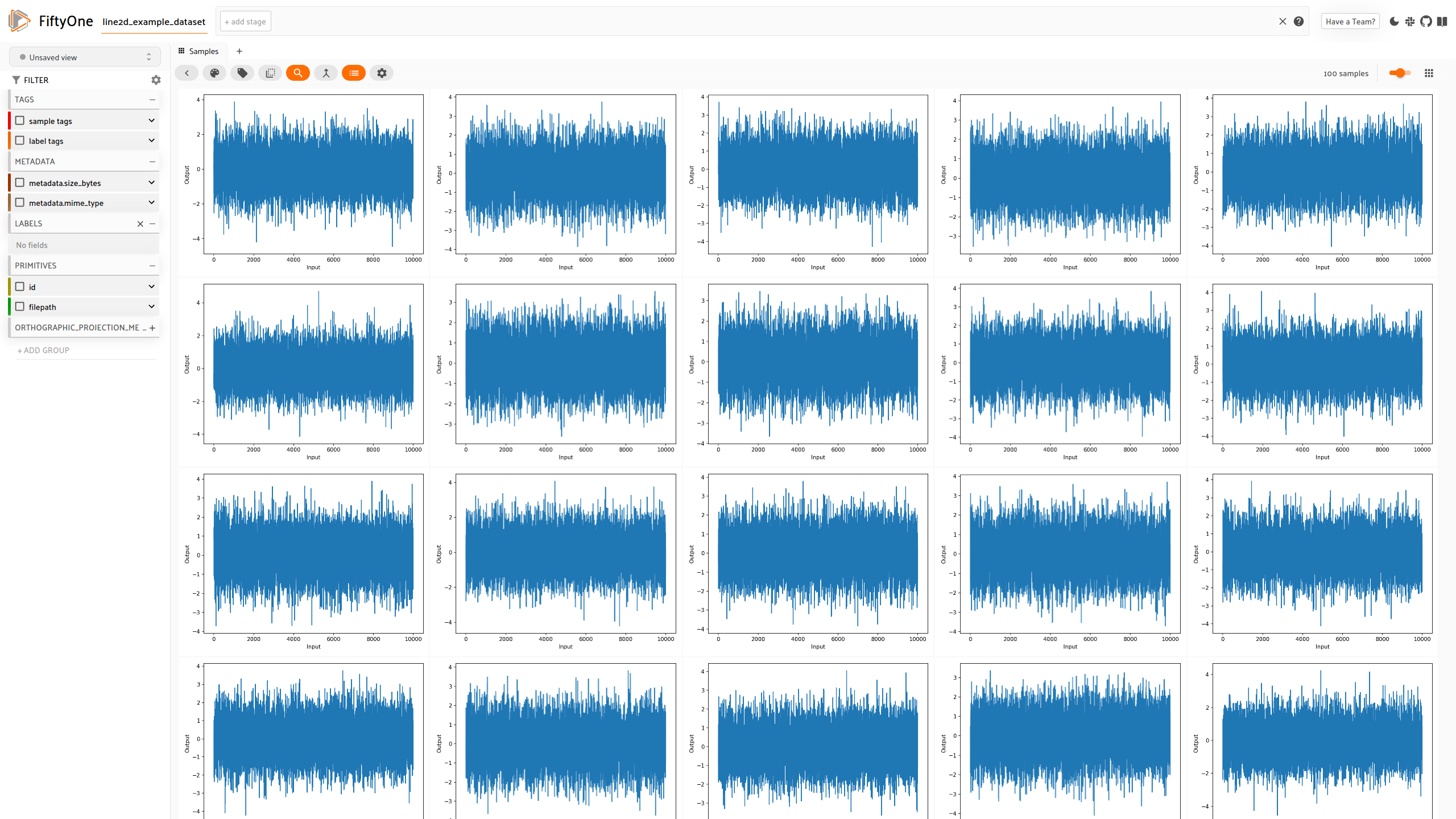Open the Unsaved view selector
This screenshot has height=819, width=1456.
click(x=85, y=57)
